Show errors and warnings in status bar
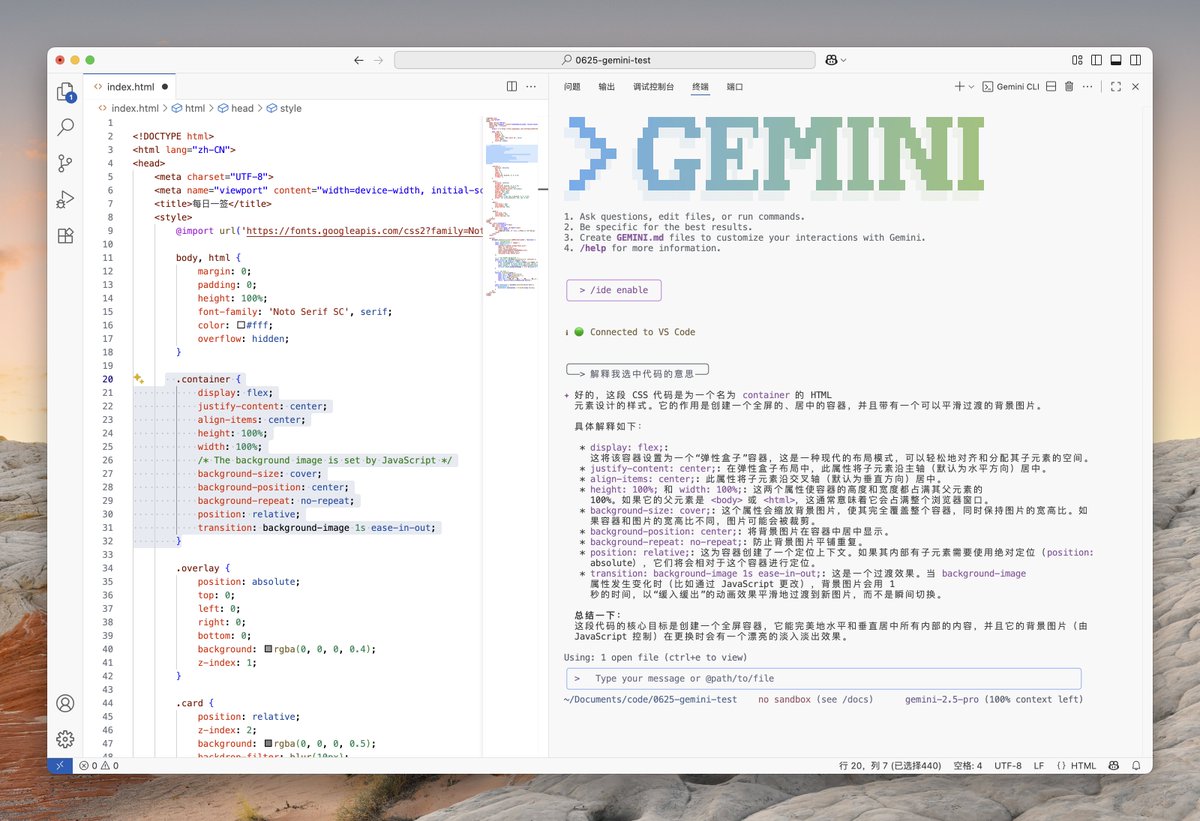This screenshot has width=1200, height=821. [x=98, y=766]
